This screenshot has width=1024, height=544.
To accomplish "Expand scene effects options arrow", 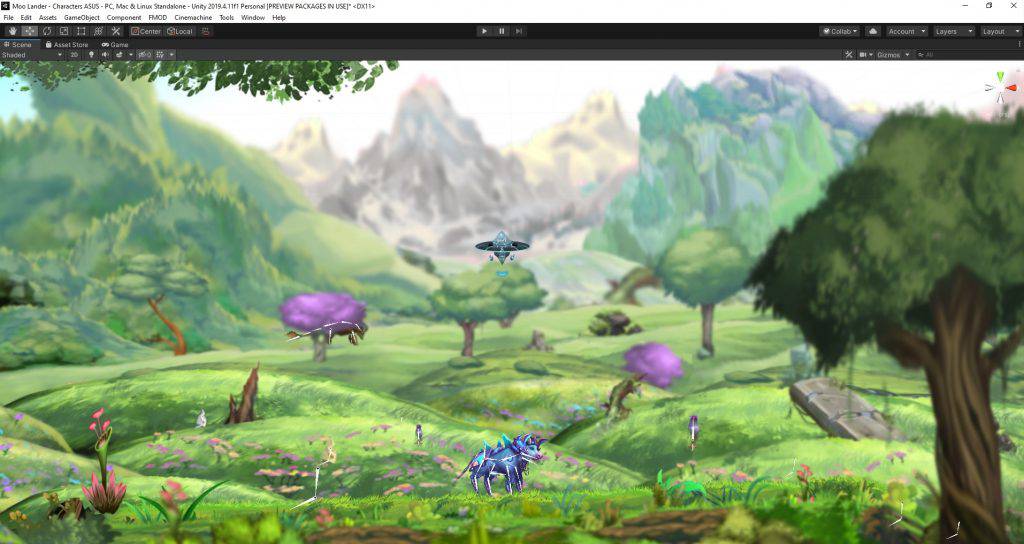I will pyautogui.click(x=131, y=55).
